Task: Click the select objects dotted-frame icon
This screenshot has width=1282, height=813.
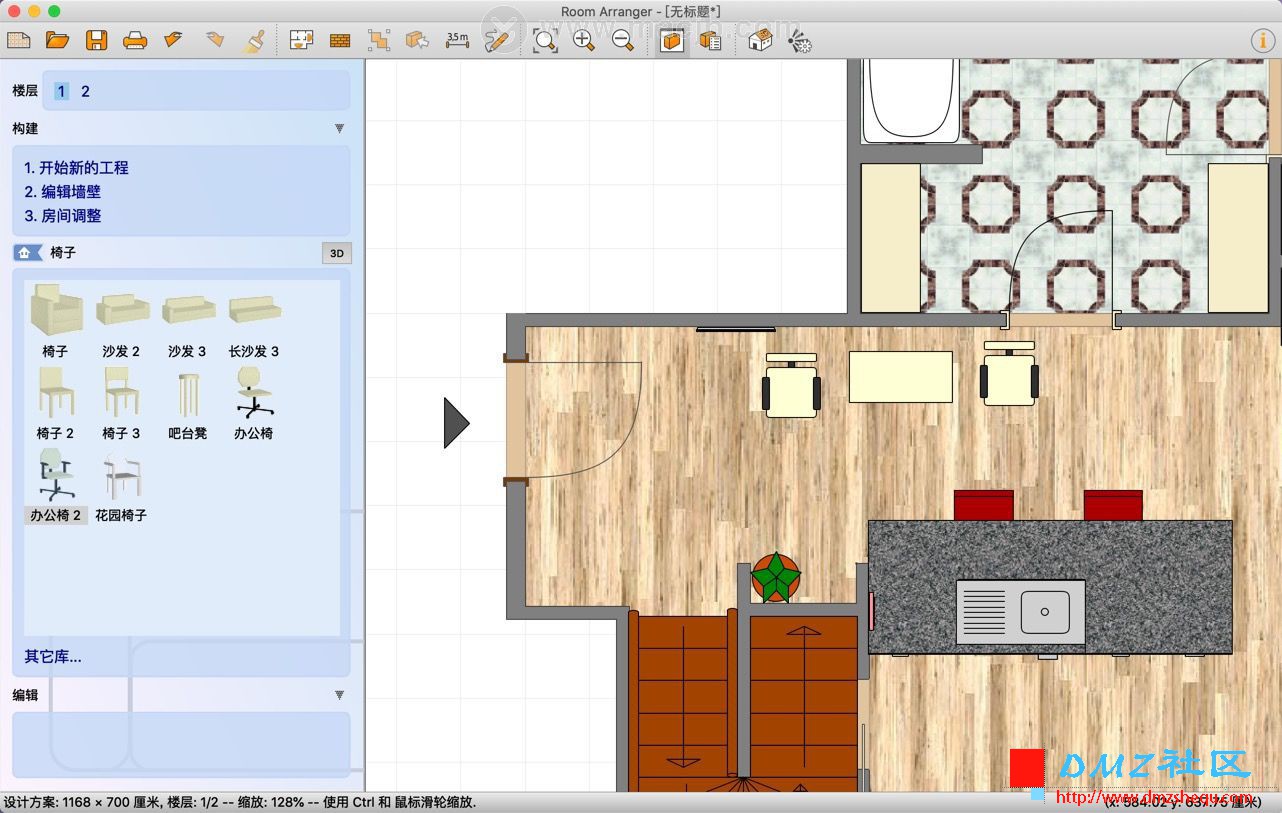Action: (379, 41)
